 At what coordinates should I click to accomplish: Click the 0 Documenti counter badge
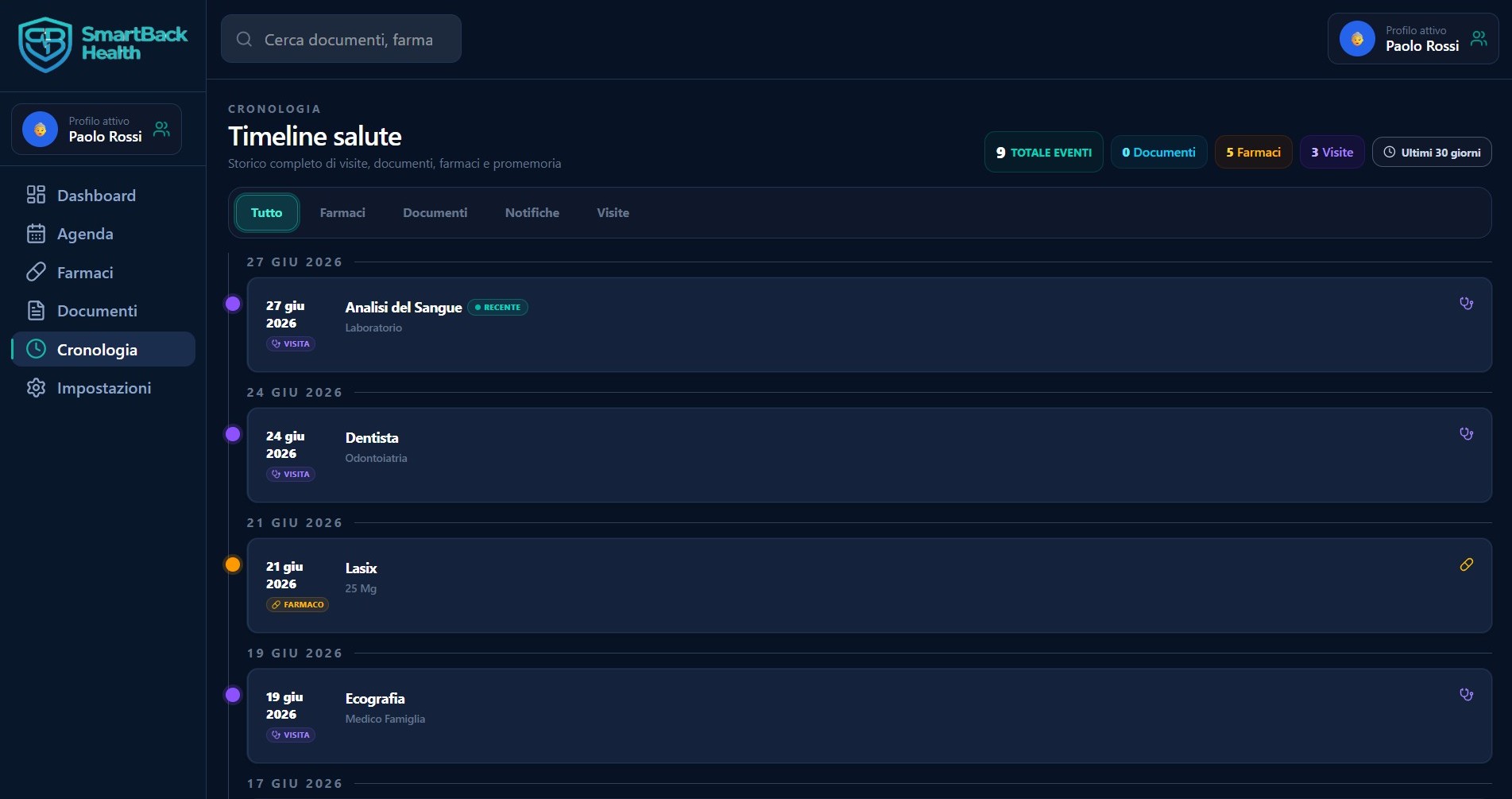point(1159,152)
